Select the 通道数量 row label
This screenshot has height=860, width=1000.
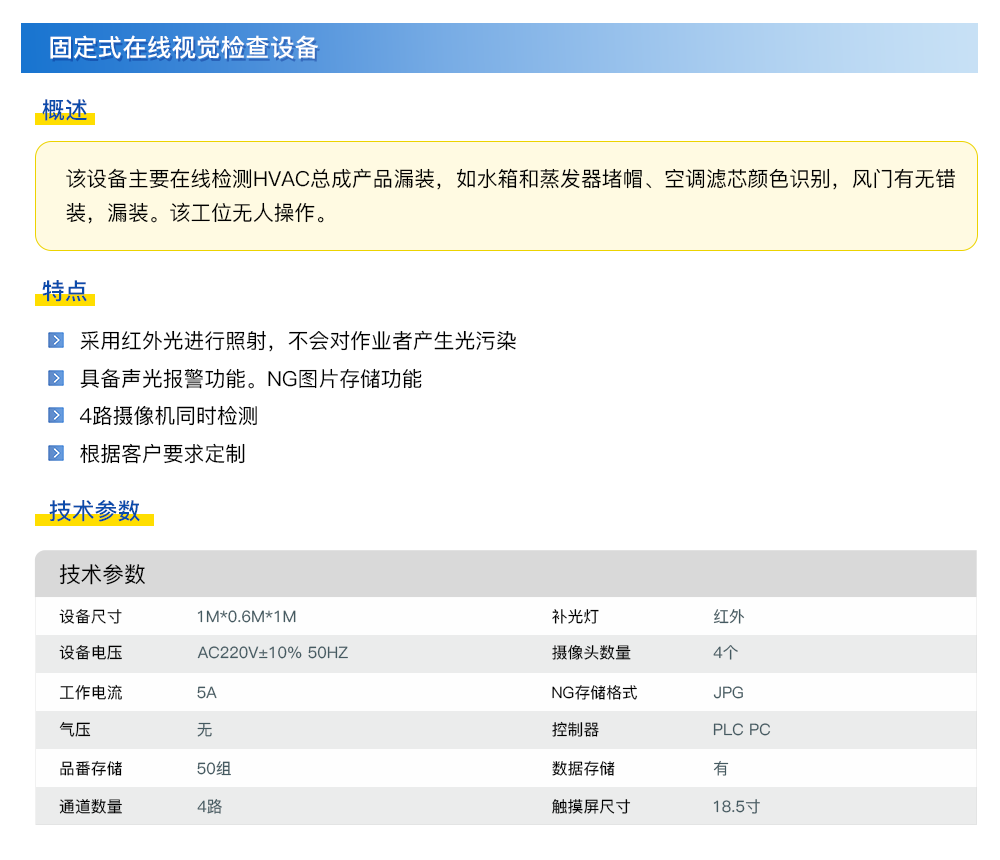point(91,806)
